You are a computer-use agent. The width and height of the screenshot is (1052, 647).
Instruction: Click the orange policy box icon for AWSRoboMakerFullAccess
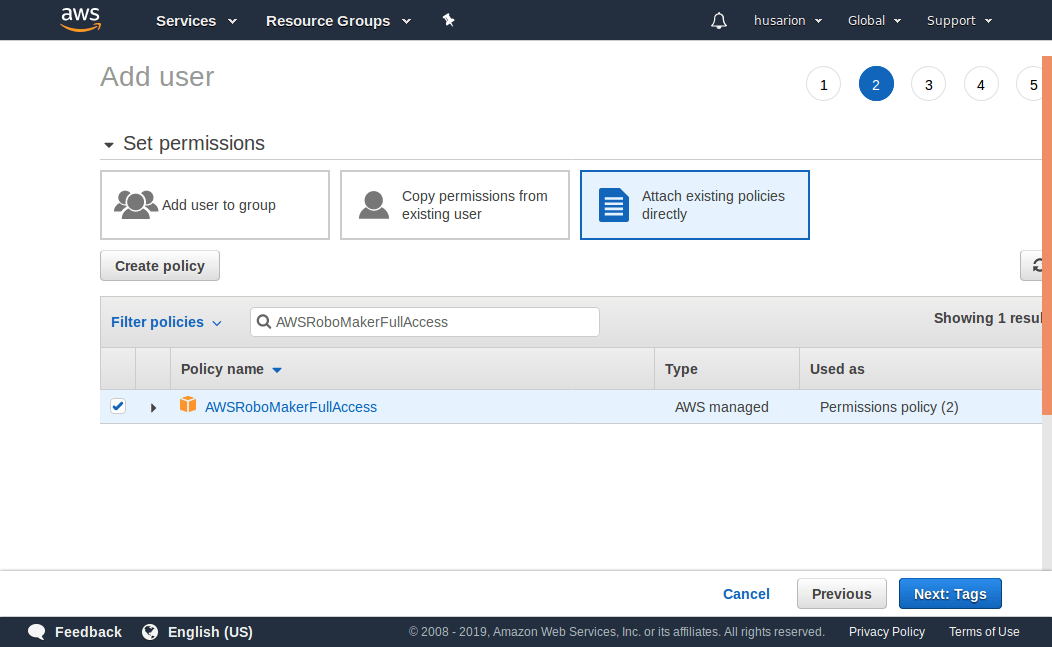pos(188,404)
